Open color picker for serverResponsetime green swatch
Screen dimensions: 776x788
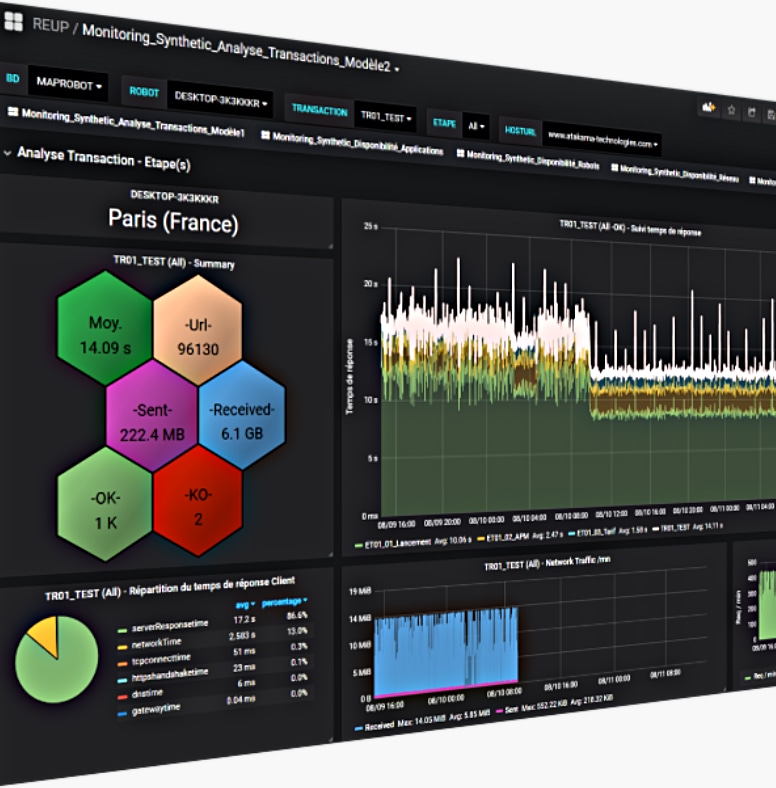[122, 631]
